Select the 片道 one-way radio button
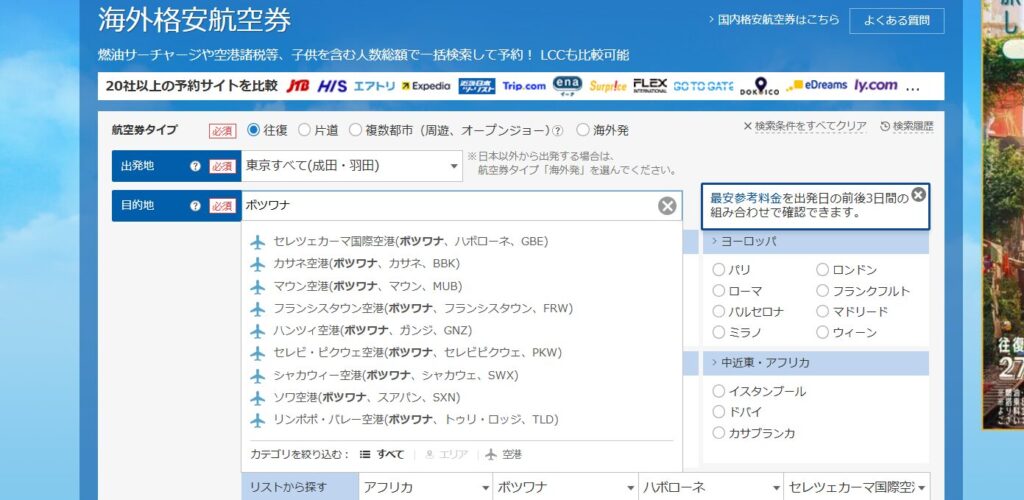The image size is (1024, 500). pos(304,130)
